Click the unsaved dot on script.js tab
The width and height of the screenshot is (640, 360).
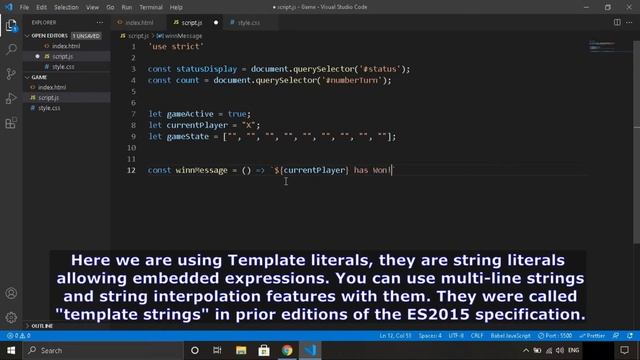[x=216, y=22]
